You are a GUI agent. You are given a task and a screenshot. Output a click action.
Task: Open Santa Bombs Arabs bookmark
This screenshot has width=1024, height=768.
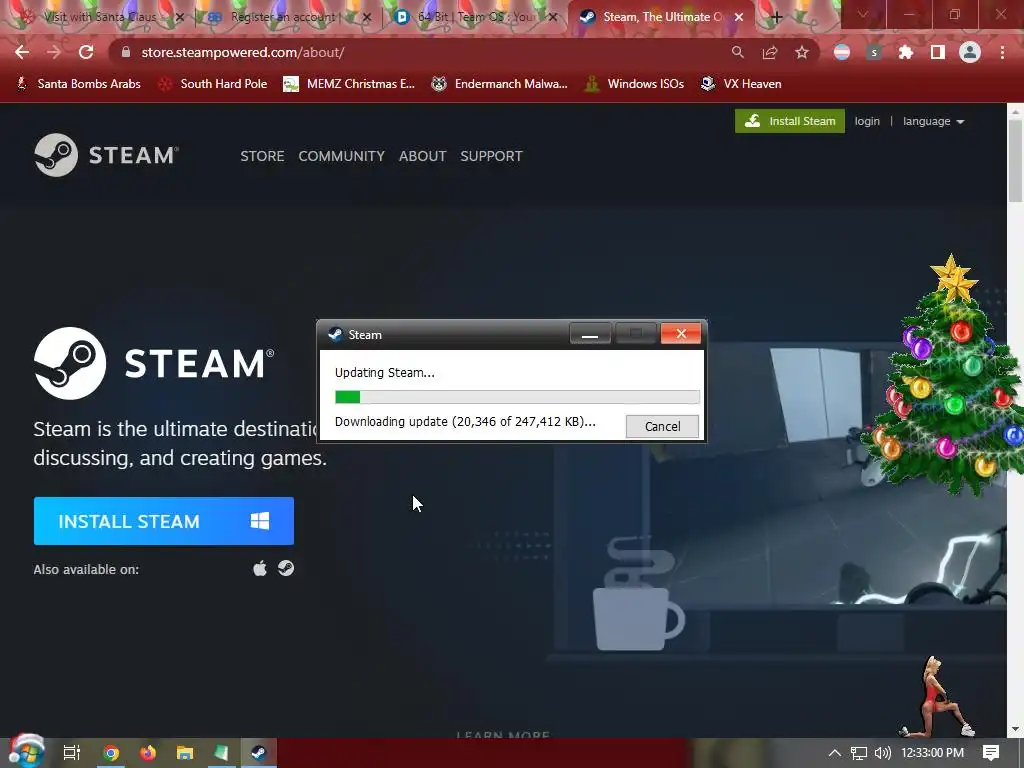[78, 84]
